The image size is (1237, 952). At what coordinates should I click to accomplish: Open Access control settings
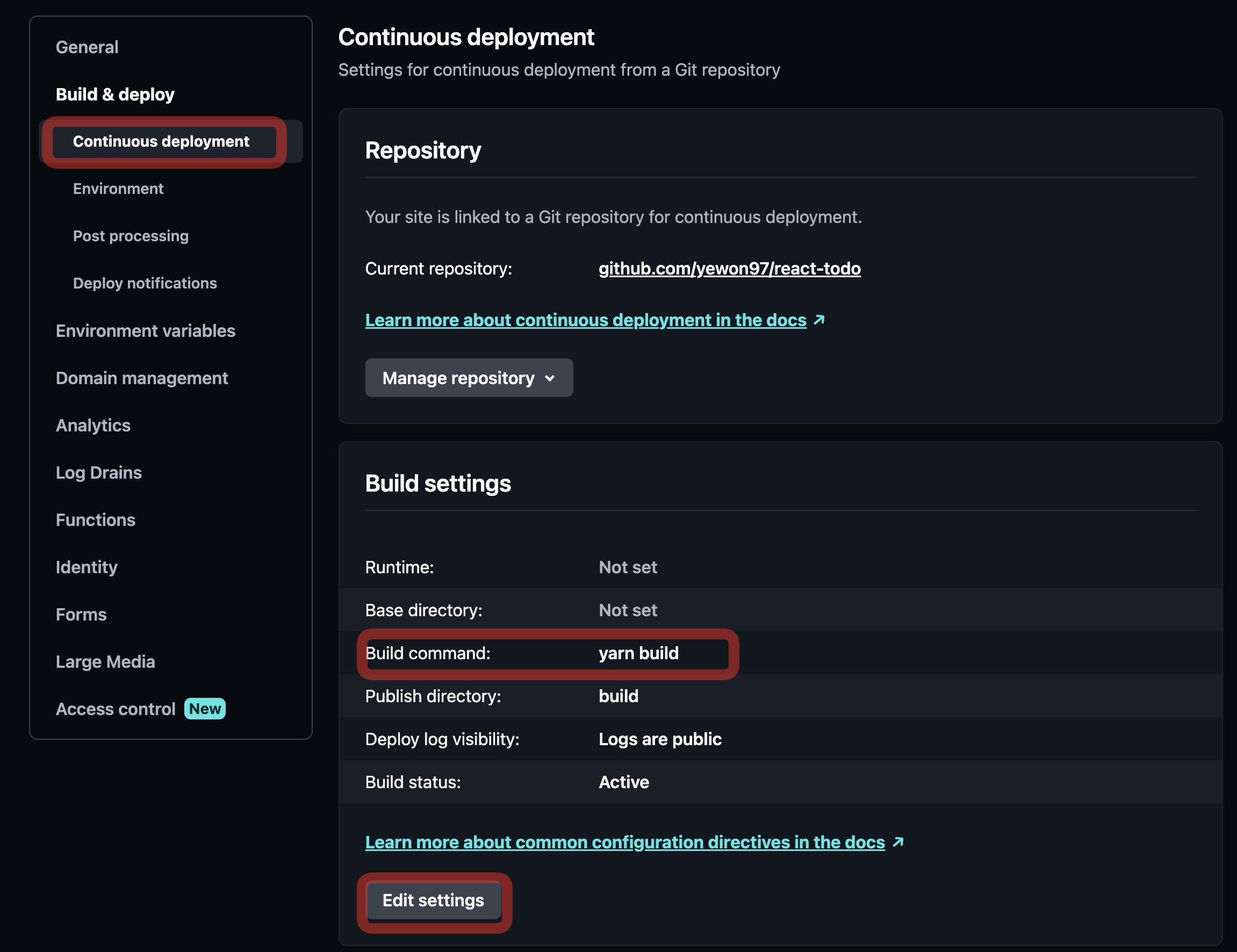click(116, 709)
